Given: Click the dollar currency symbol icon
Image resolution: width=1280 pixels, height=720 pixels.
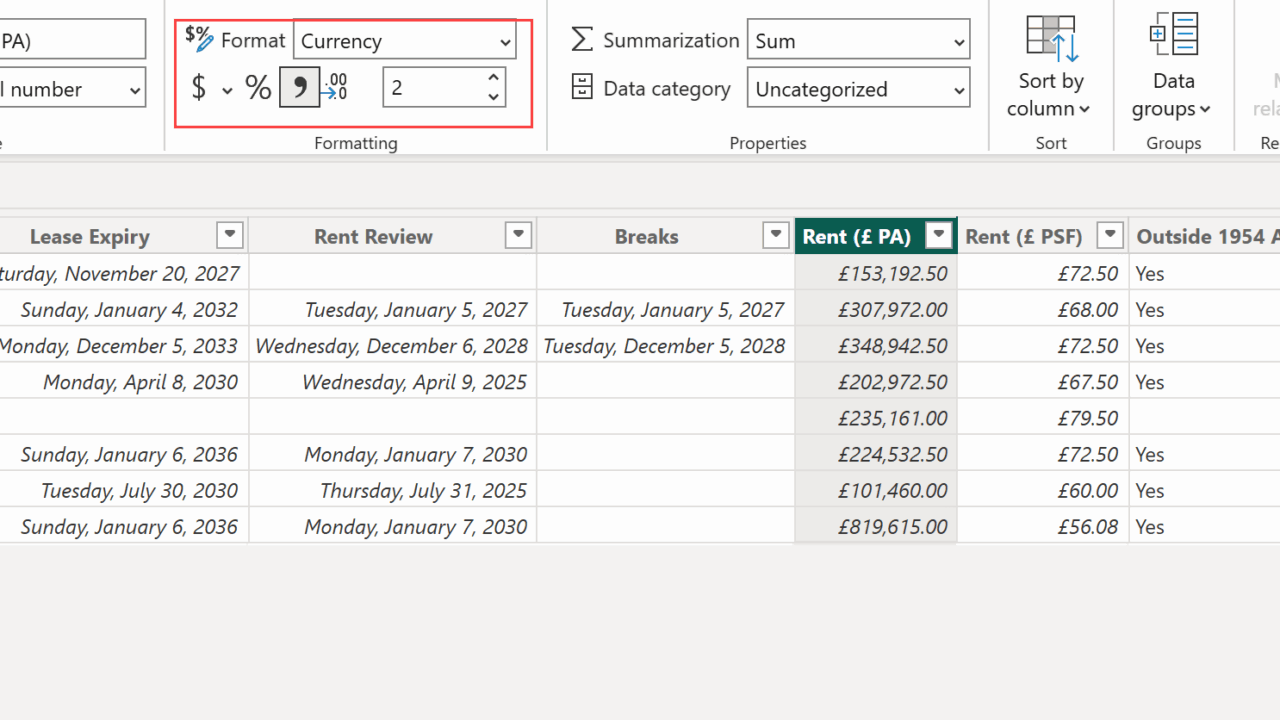Looking at the screenshot, I should [x=199, y=88].
